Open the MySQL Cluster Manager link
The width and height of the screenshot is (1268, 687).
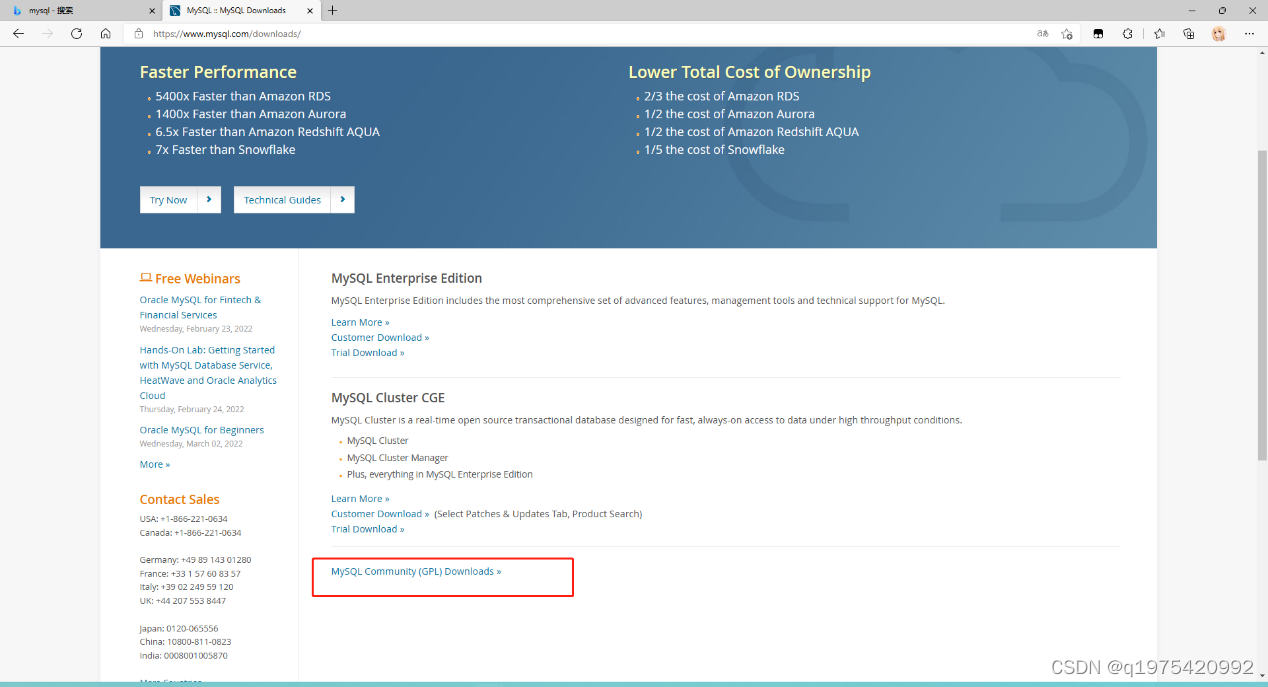tap(397, 458)
